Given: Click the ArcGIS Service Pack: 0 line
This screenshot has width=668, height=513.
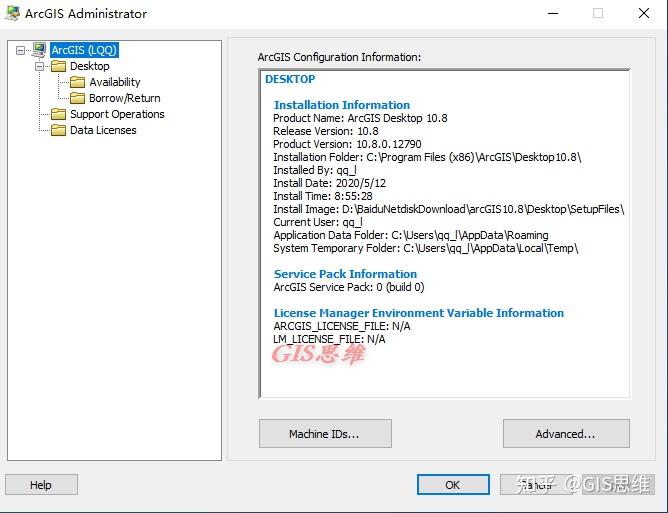Looking at the screenshot, I should coord(349,287).
